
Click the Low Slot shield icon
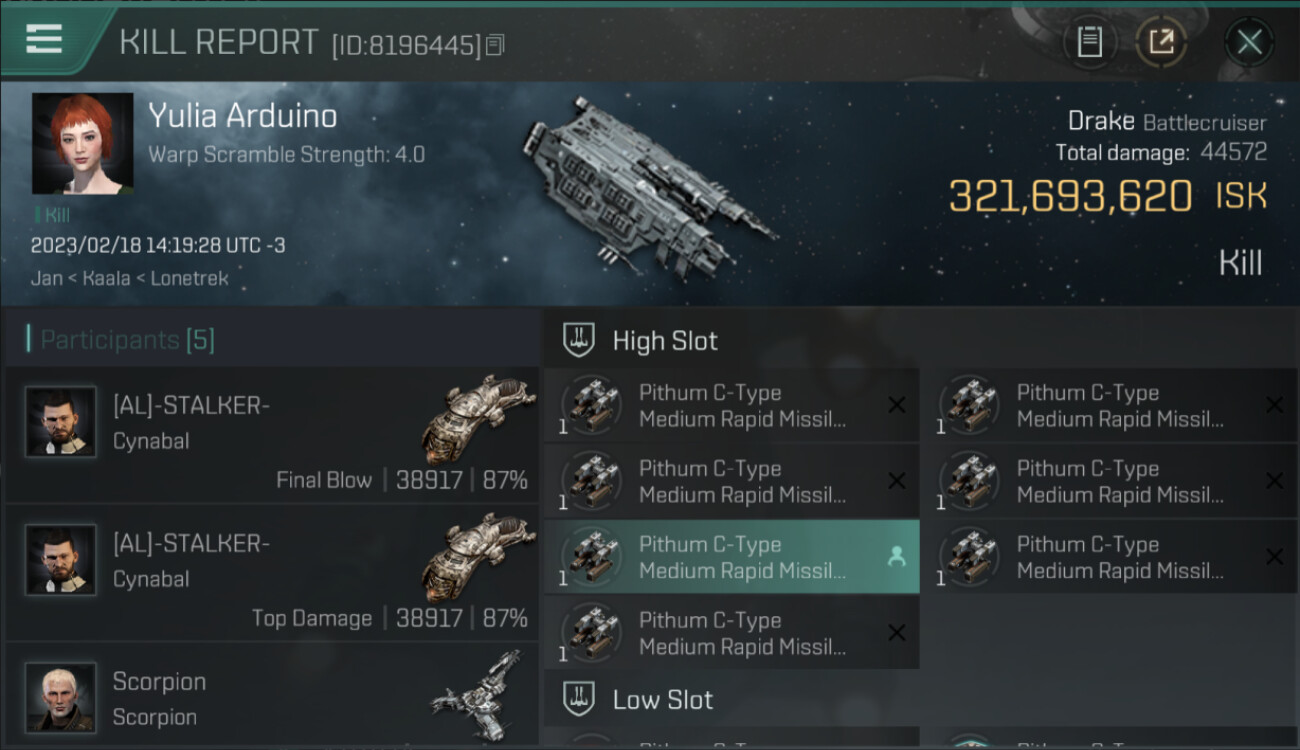[x=578, y=699]
